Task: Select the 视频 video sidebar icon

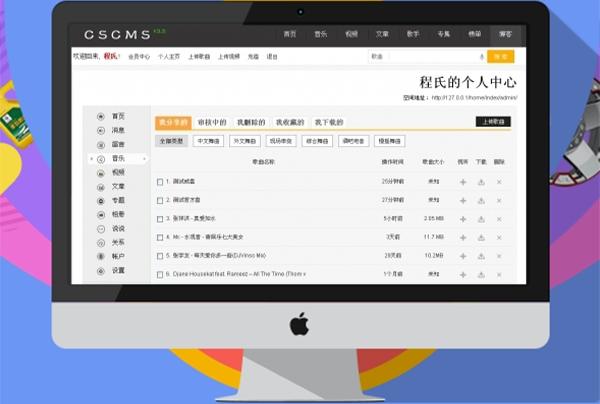Action: [101, 173]
